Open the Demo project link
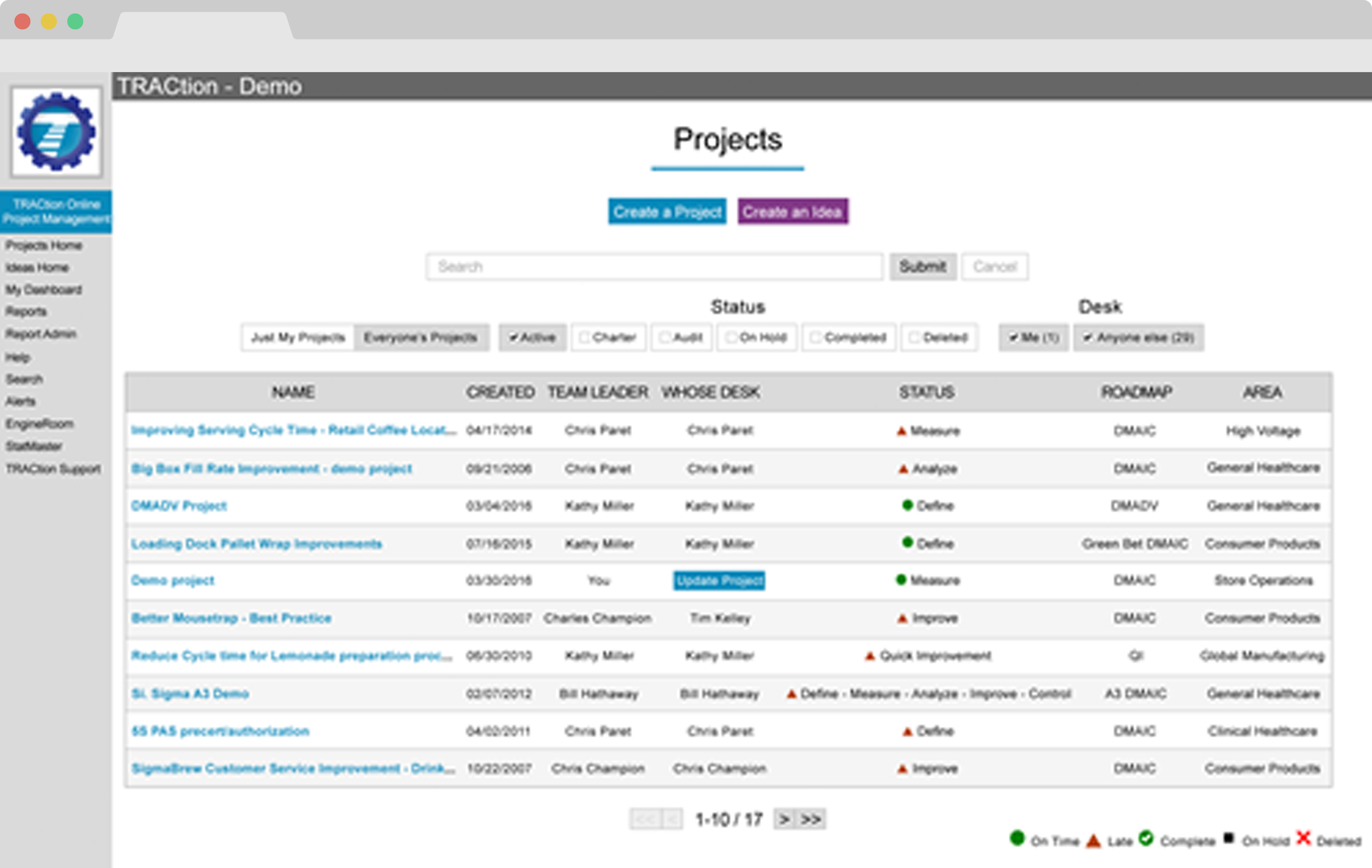1372x868 pixels. (x=172, y=580)
